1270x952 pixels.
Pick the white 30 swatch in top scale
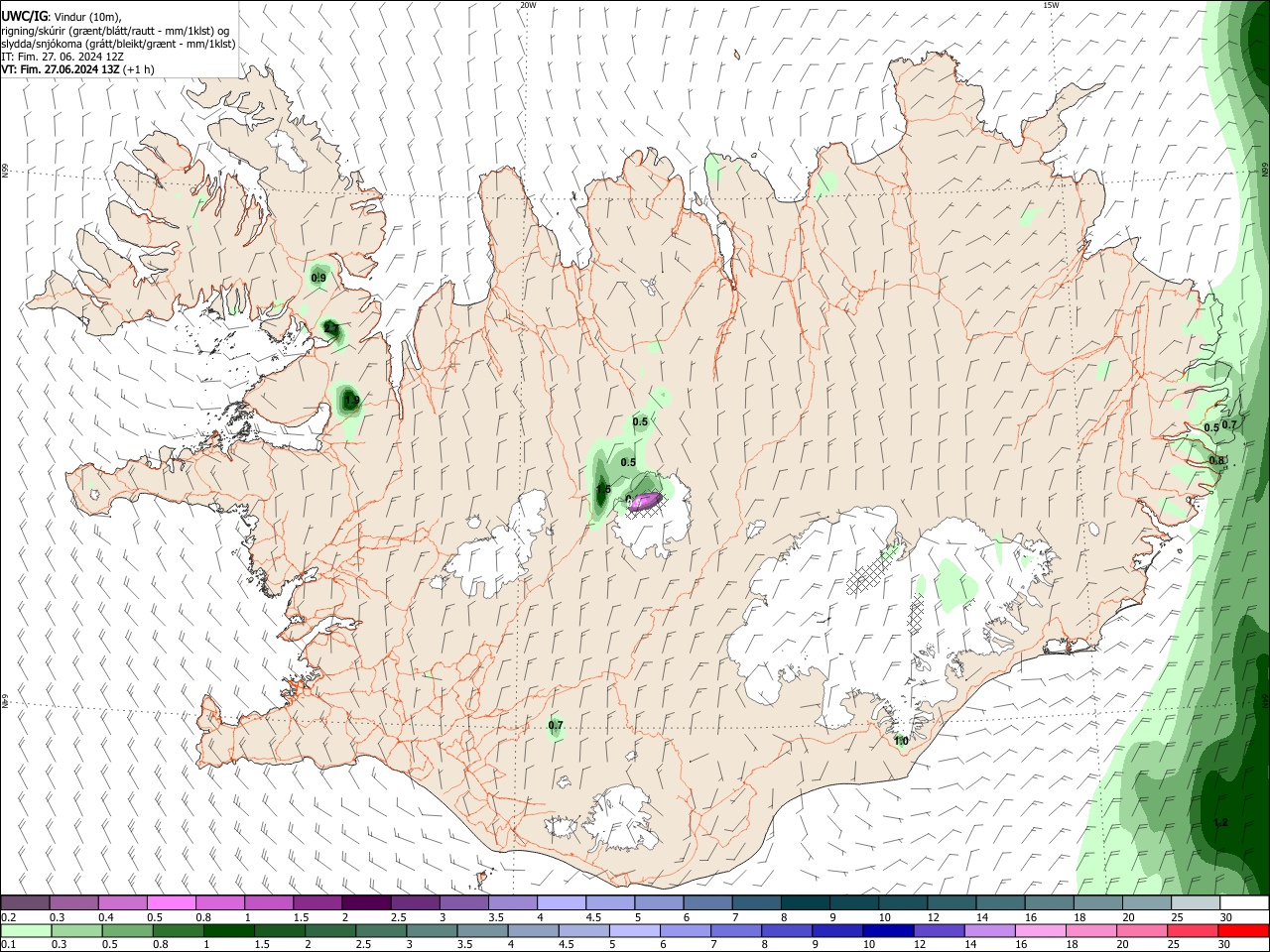pos(1244,903)
